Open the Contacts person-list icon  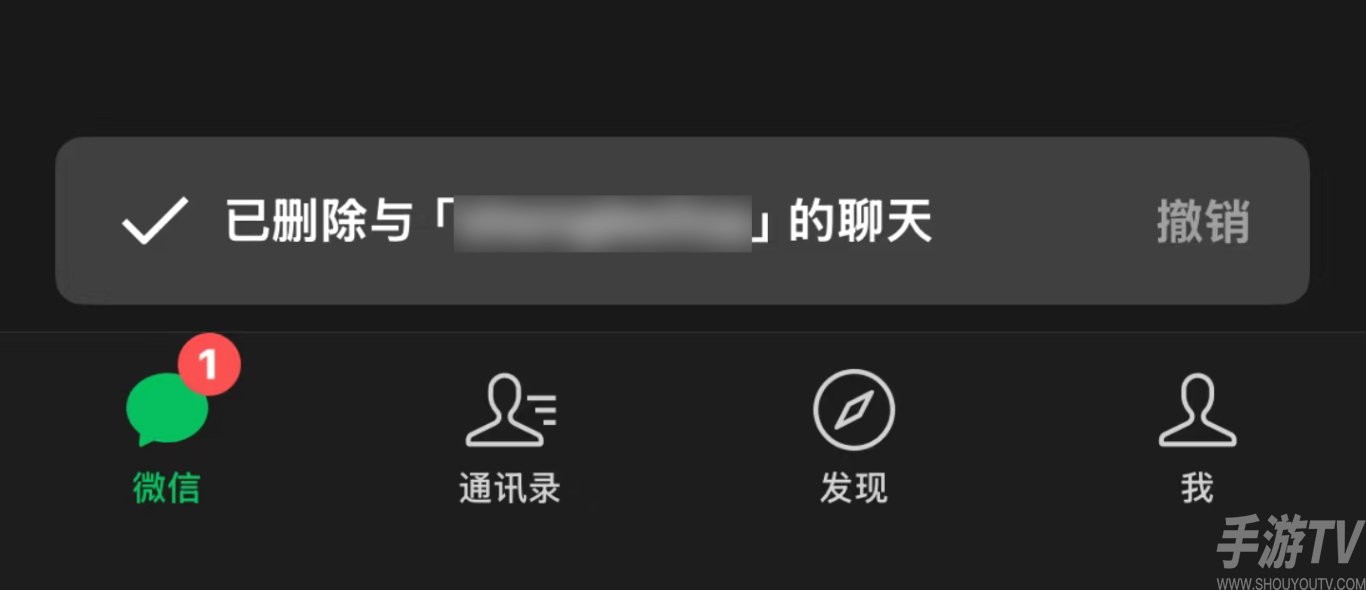tap(510, 409)
